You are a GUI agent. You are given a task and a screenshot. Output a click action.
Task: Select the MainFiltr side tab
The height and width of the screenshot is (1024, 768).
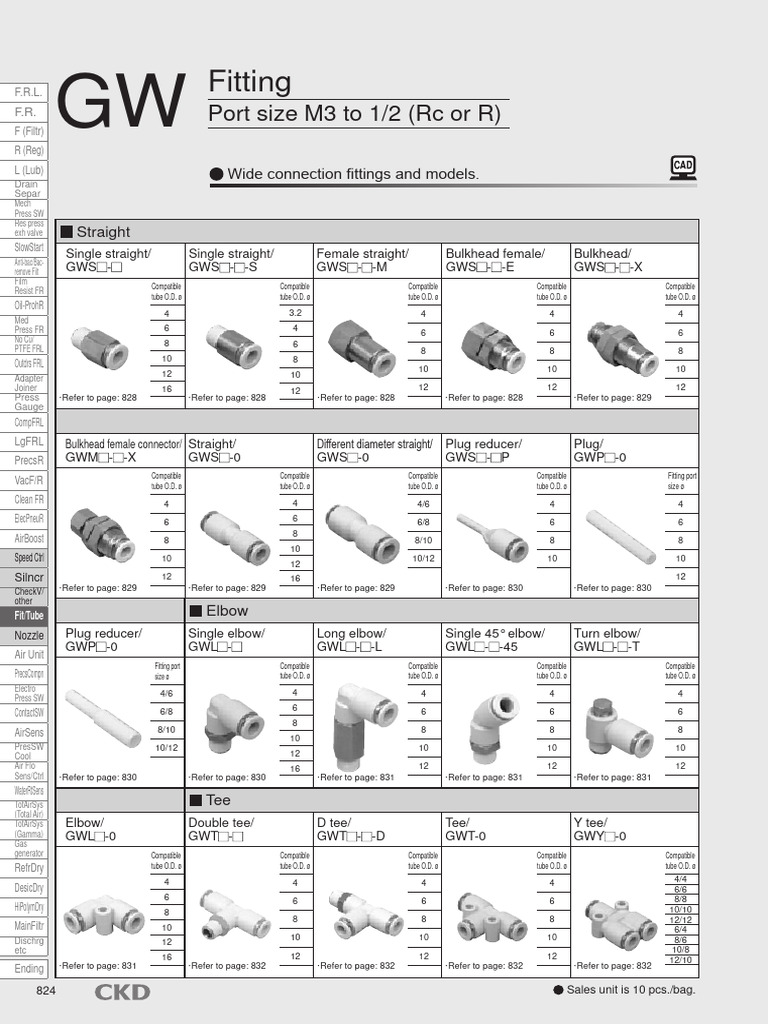click(24, 925)
